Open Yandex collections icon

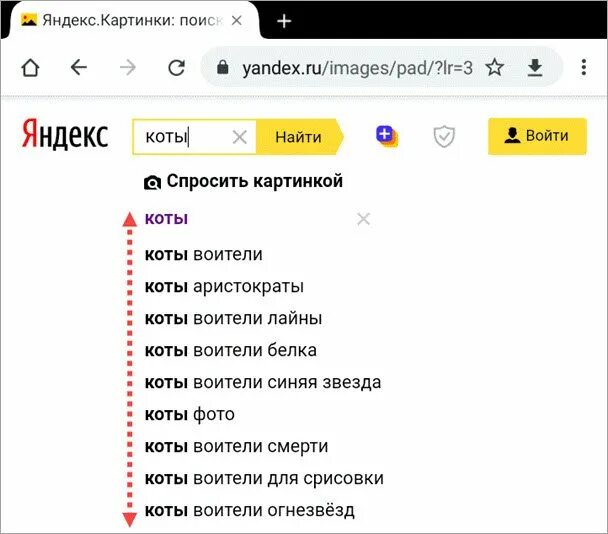coord(386,137)
